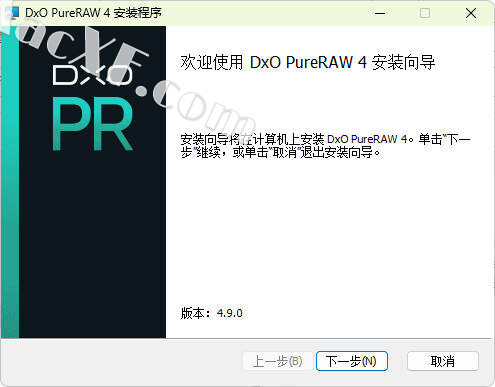Click the version text 4.9.0
This screenshot has height=387, width=495.
click(x=230, y=313)
